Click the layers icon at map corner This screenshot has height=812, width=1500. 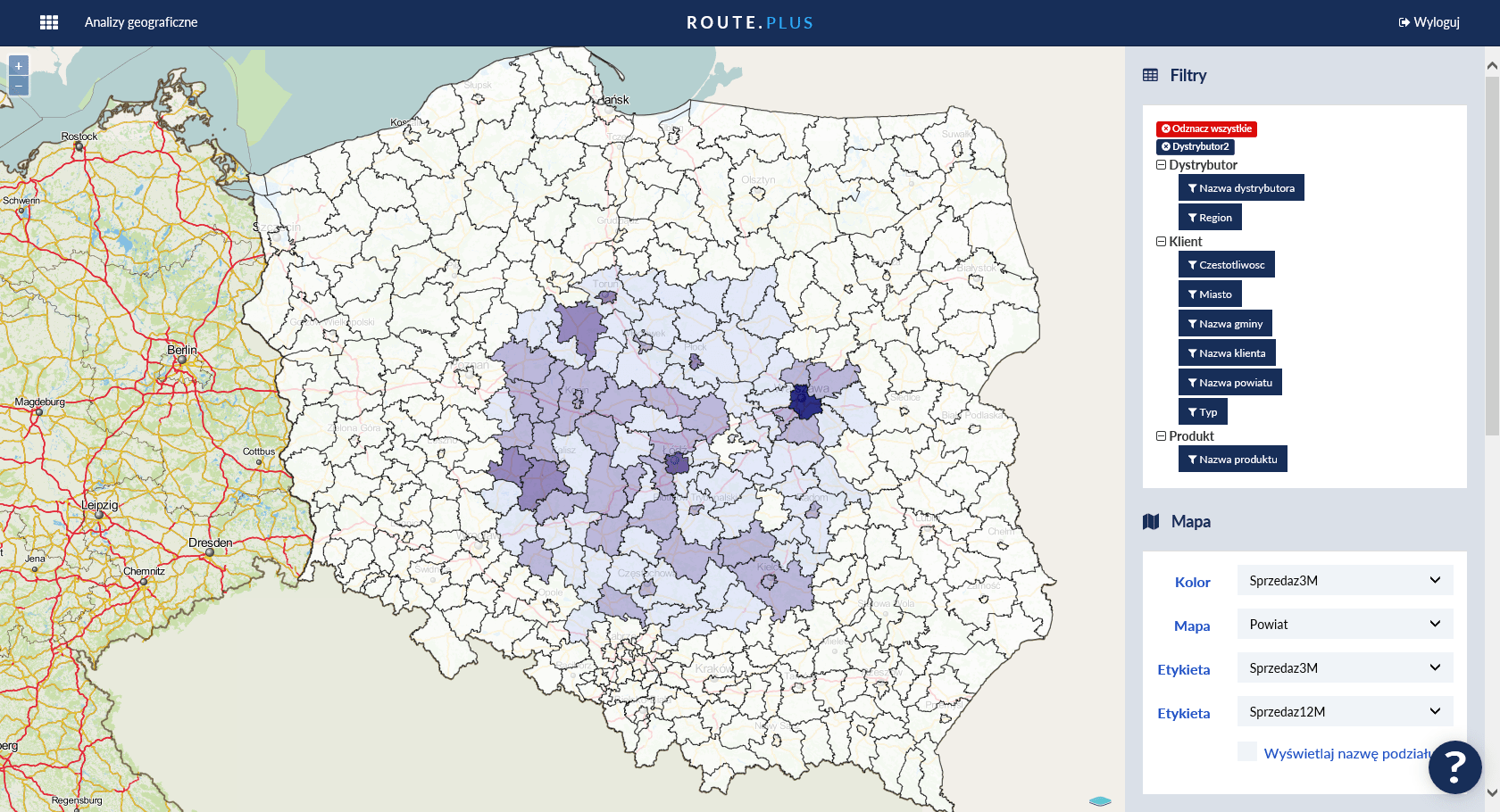point(1100,801)
